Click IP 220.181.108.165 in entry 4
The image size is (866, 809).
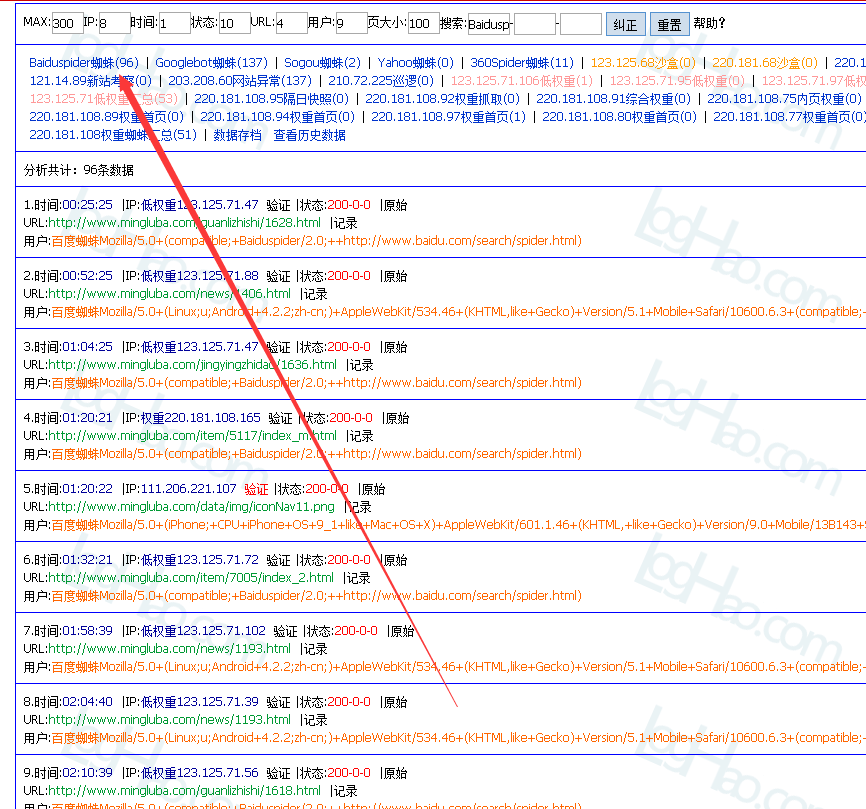[212, 418]
